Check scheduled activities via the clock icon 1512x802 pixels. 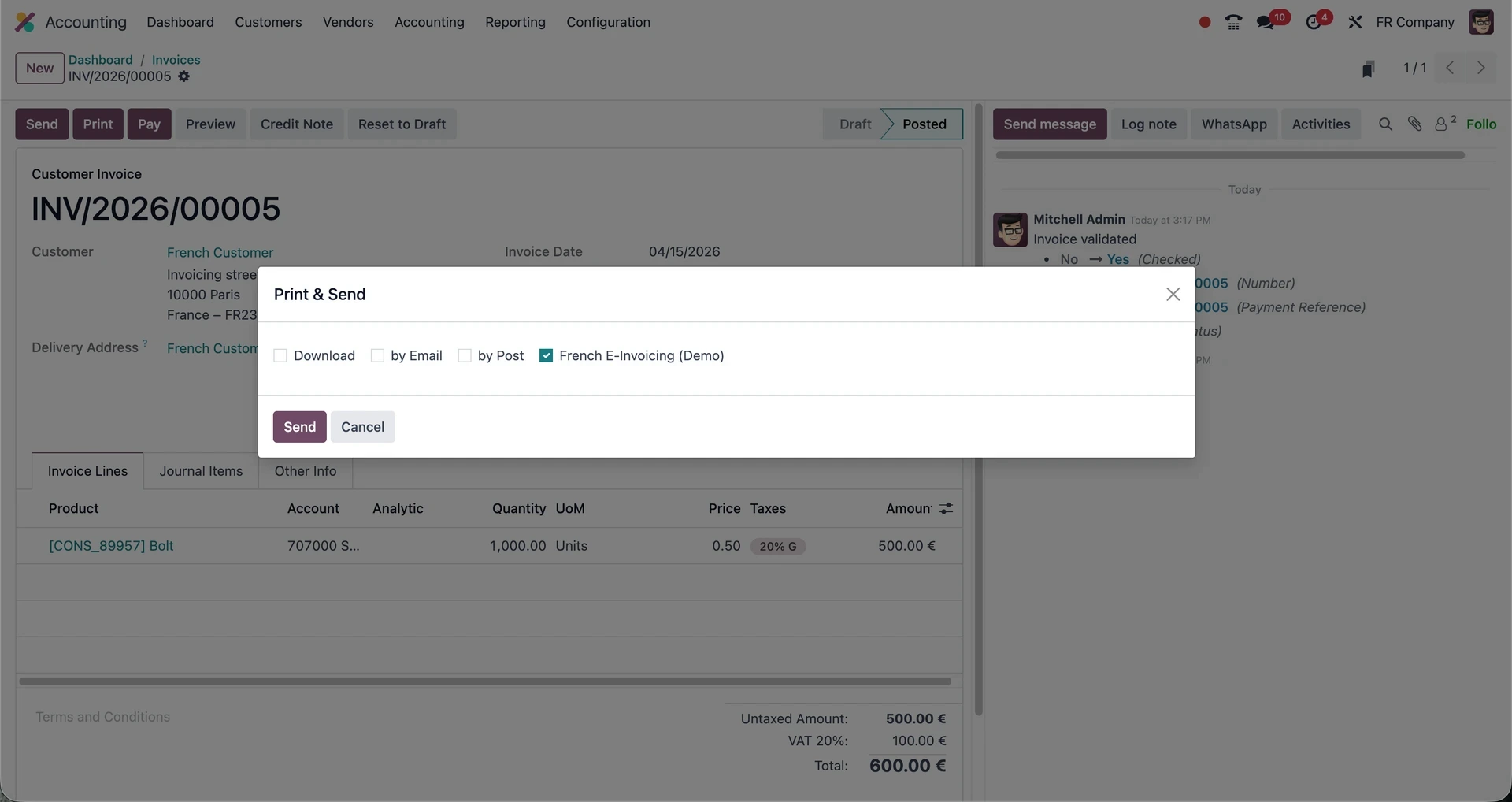1314,22
